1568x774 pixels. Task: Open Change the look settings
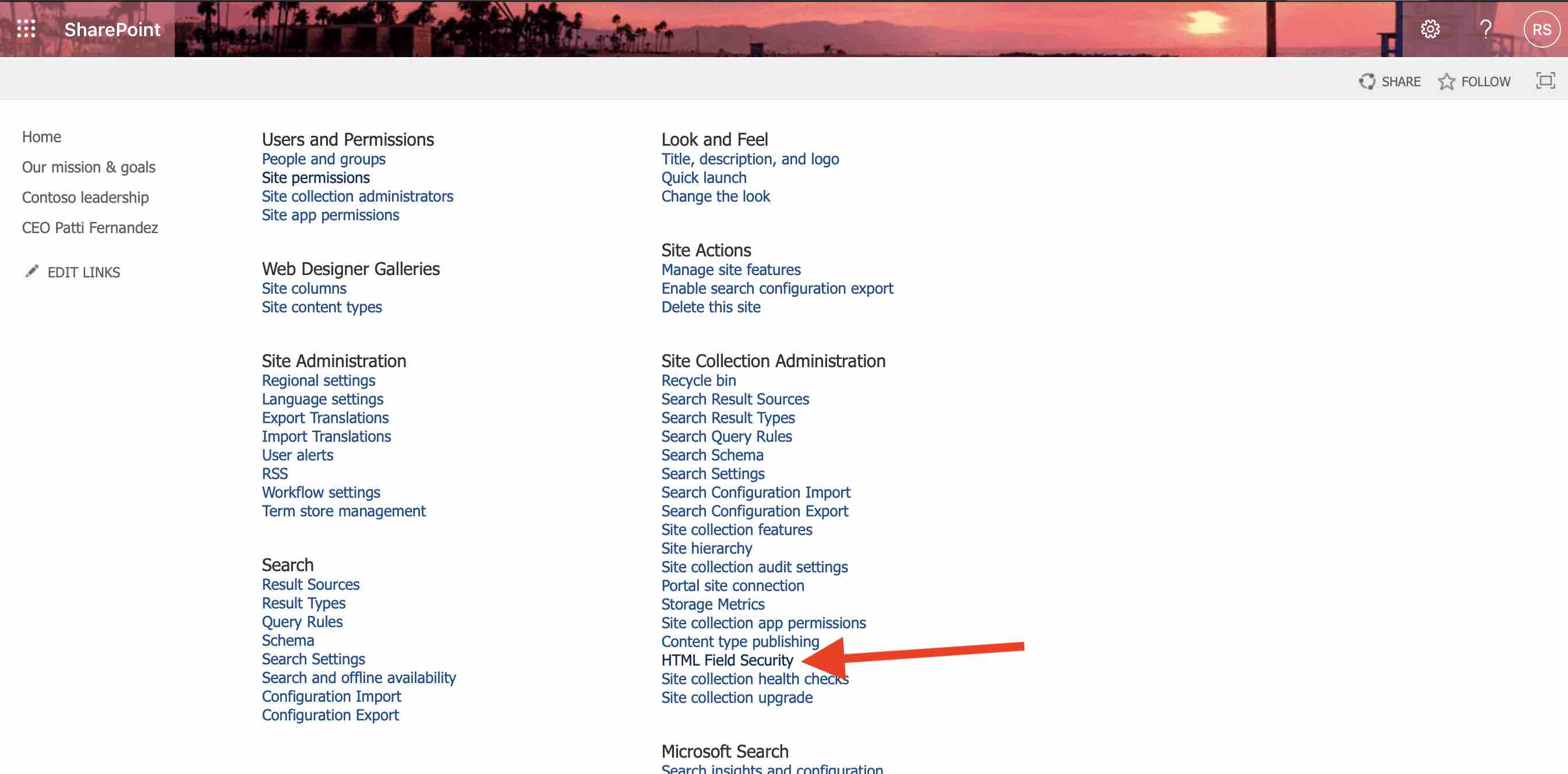coord(715,196)
